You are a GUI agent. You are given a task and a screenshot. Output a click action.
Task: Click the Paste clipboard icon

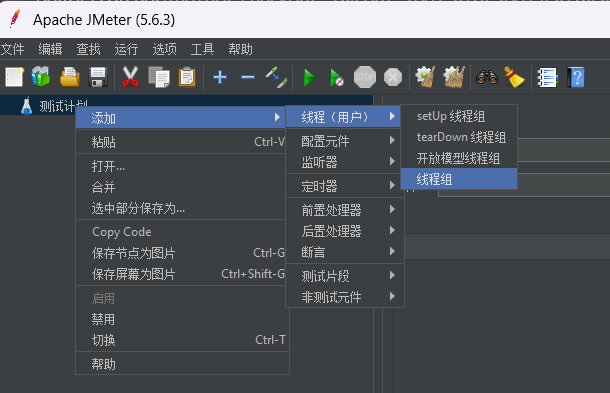click(x=187, y=77)
